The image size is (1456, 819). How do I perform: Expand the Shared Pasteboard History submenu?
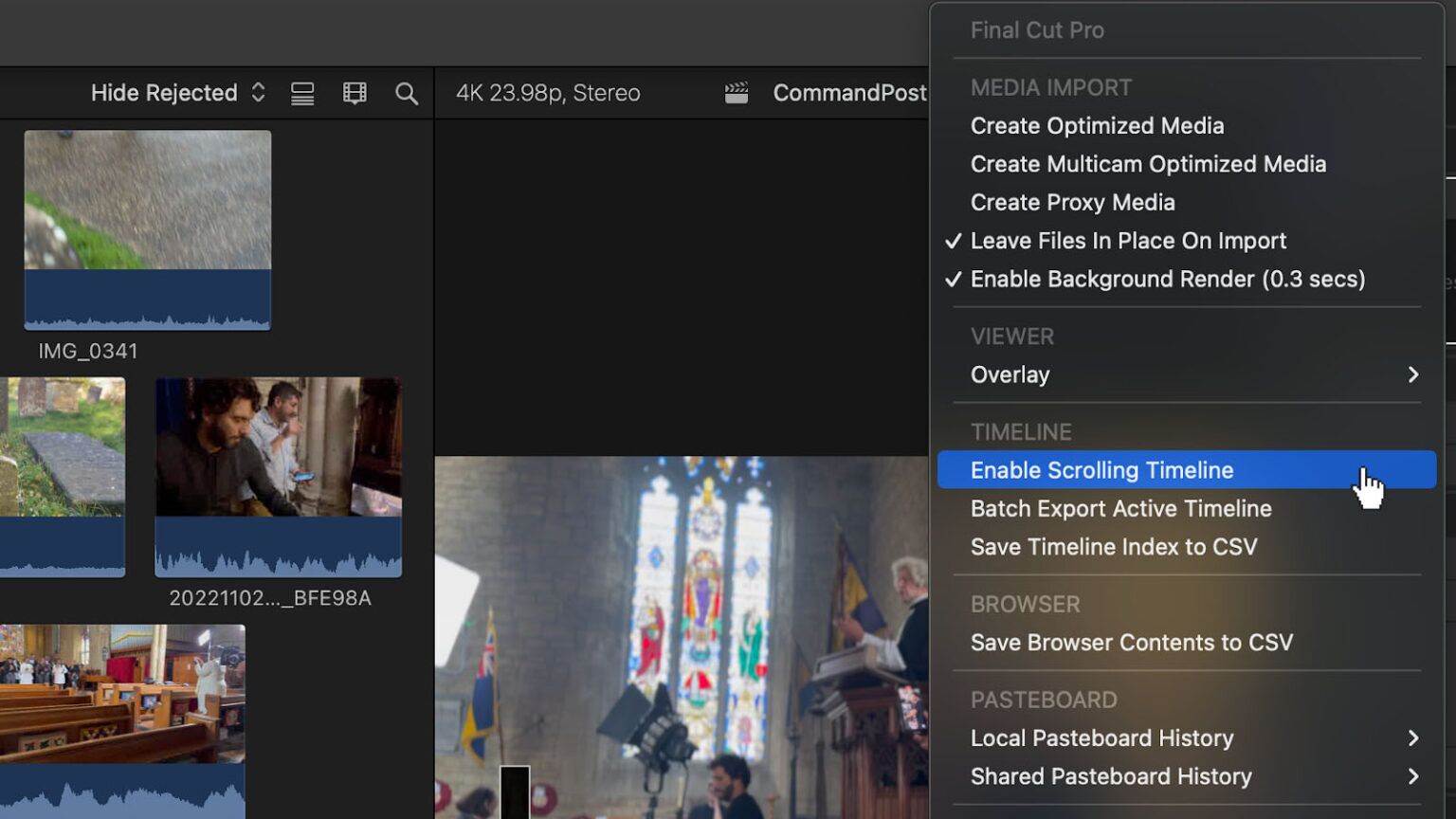(1111, 776)
